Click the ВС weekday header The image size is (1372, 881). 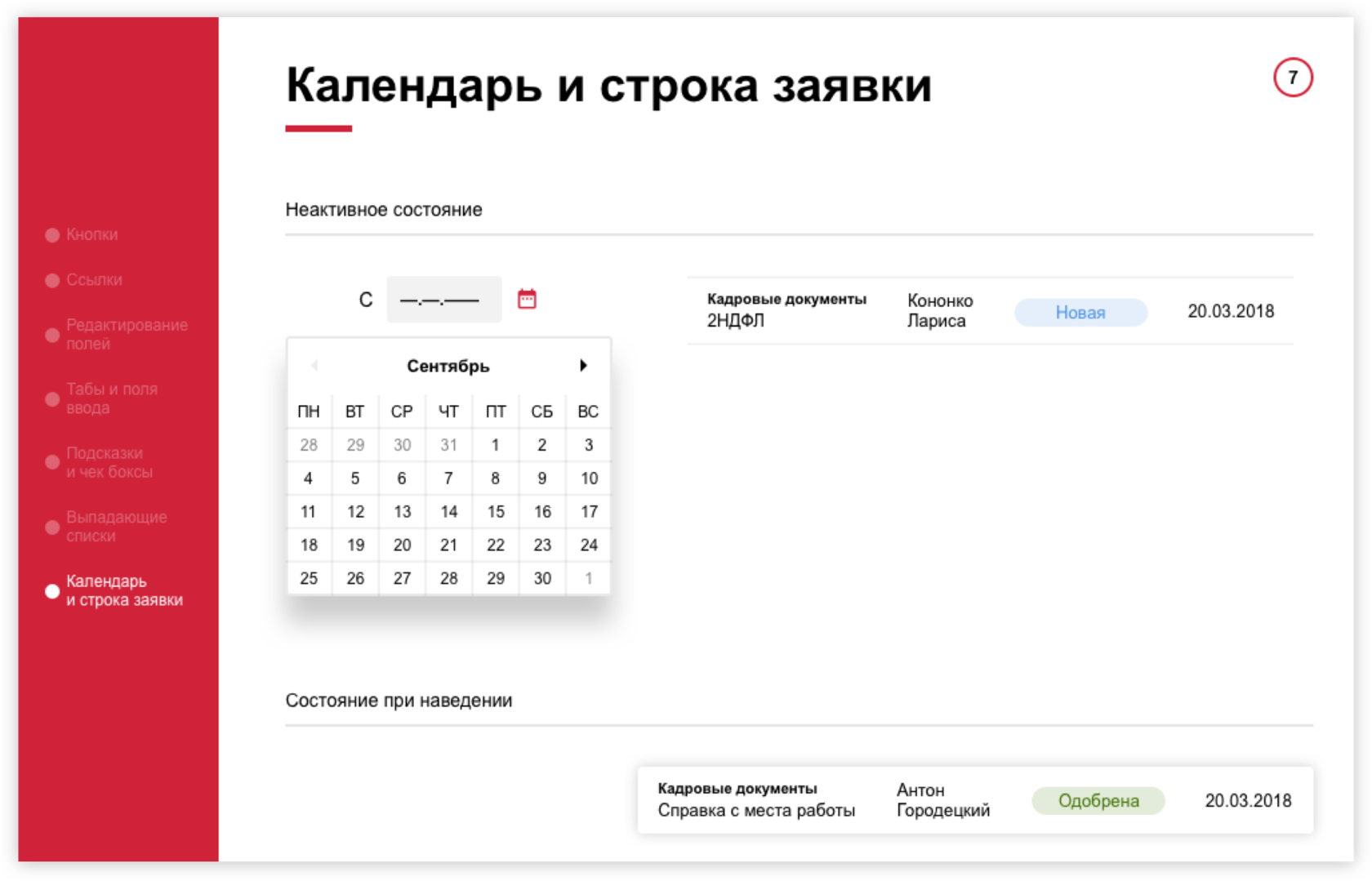[x=588, y=412]
